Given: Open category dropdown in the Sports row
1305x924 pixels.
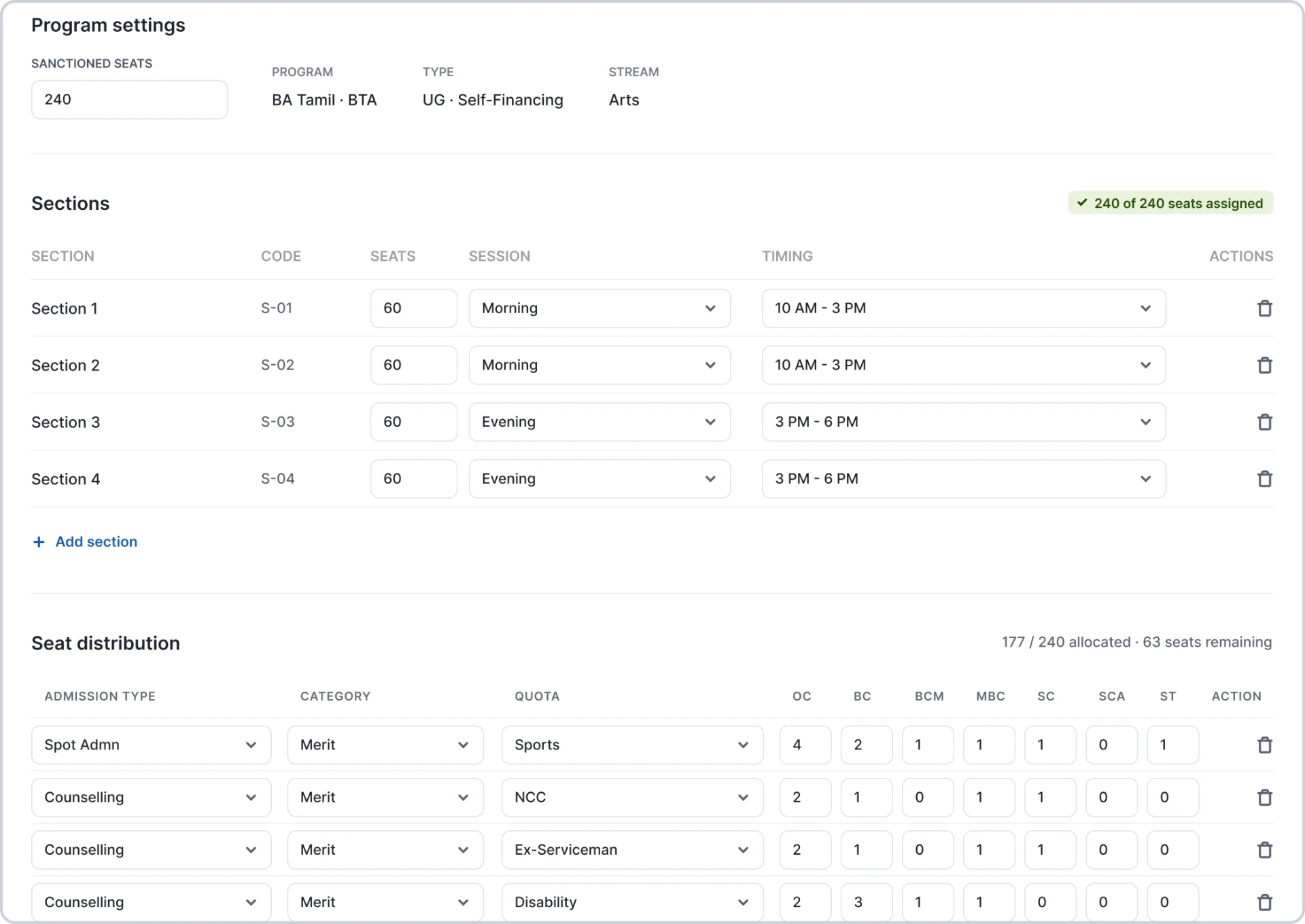Looking at the screenshot, I should pyautogui.click(x=385, y=745).
